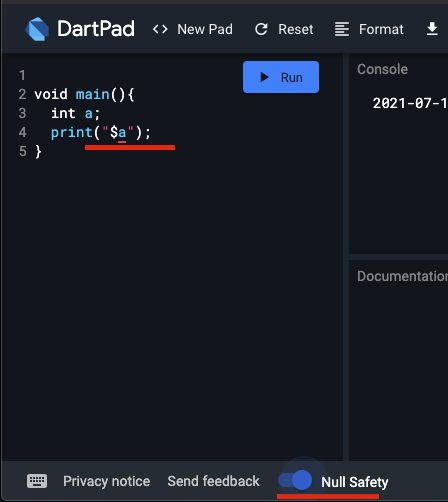
Task: Click the download arrow icon
Action: [x=432, y=29]
